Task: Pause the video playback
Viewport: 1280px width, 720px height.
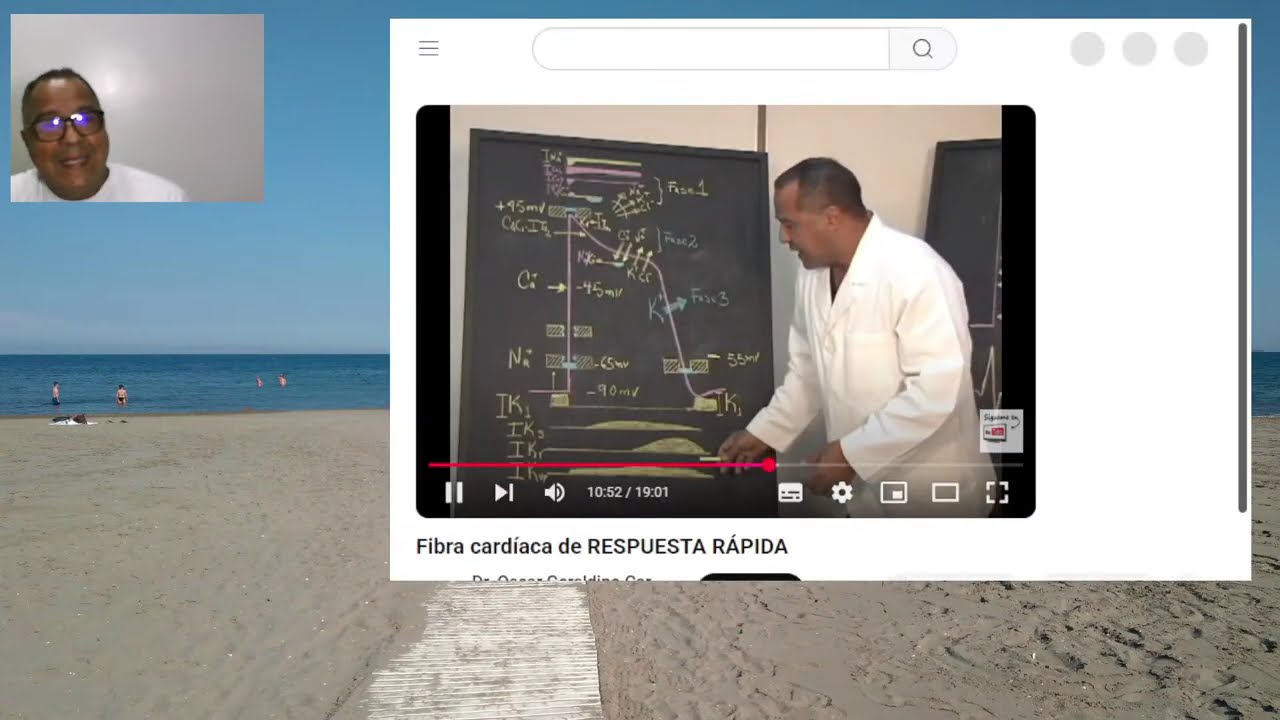Action: tap(454, 492)
